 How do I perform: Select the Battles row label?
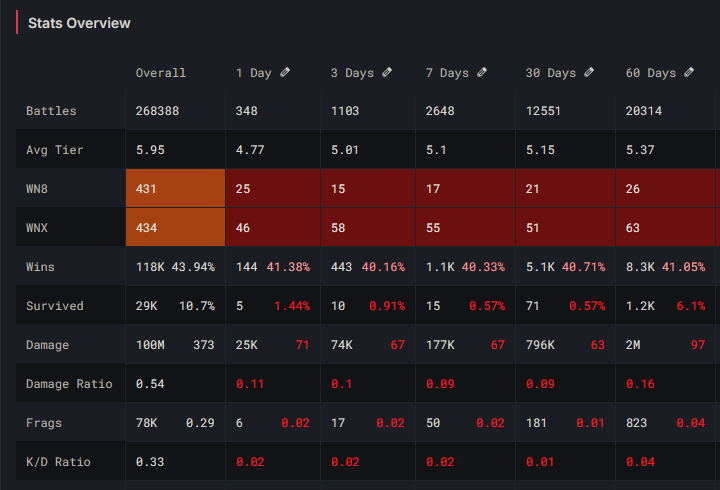pos(51,111)
